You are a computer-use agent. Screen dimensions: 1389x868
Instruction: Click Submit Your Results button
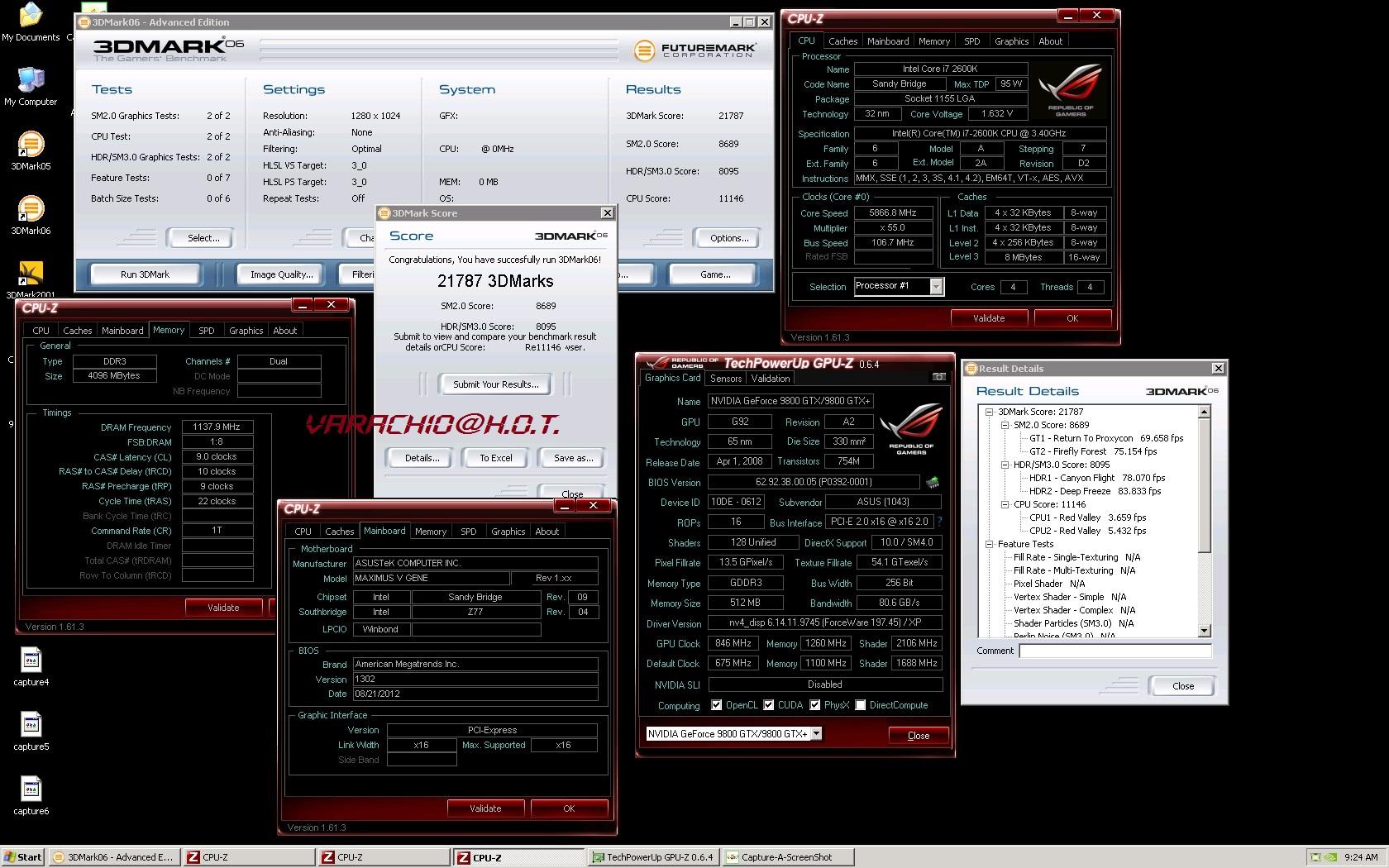coord(495,384)
